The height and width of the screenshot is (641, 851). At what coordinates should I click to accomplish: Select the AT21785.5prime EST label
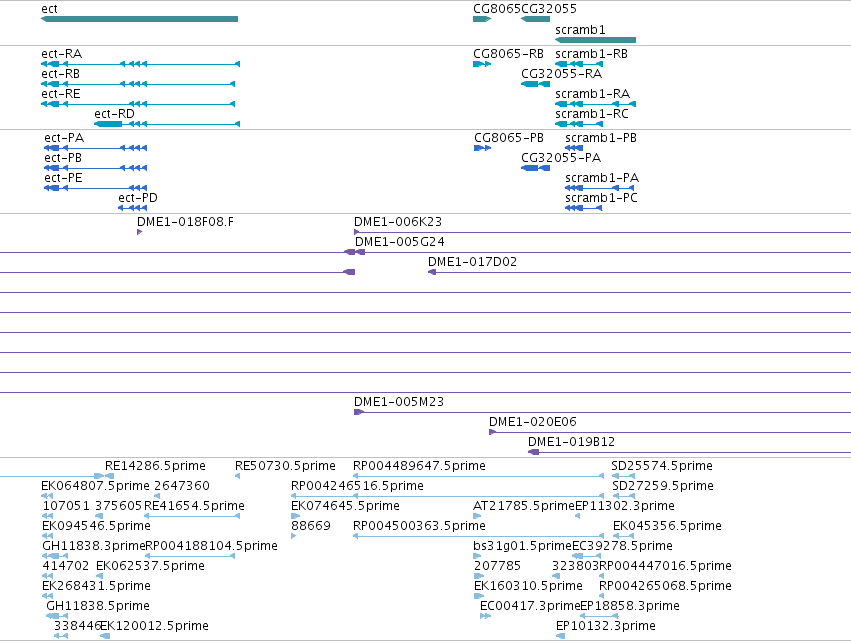524,506
